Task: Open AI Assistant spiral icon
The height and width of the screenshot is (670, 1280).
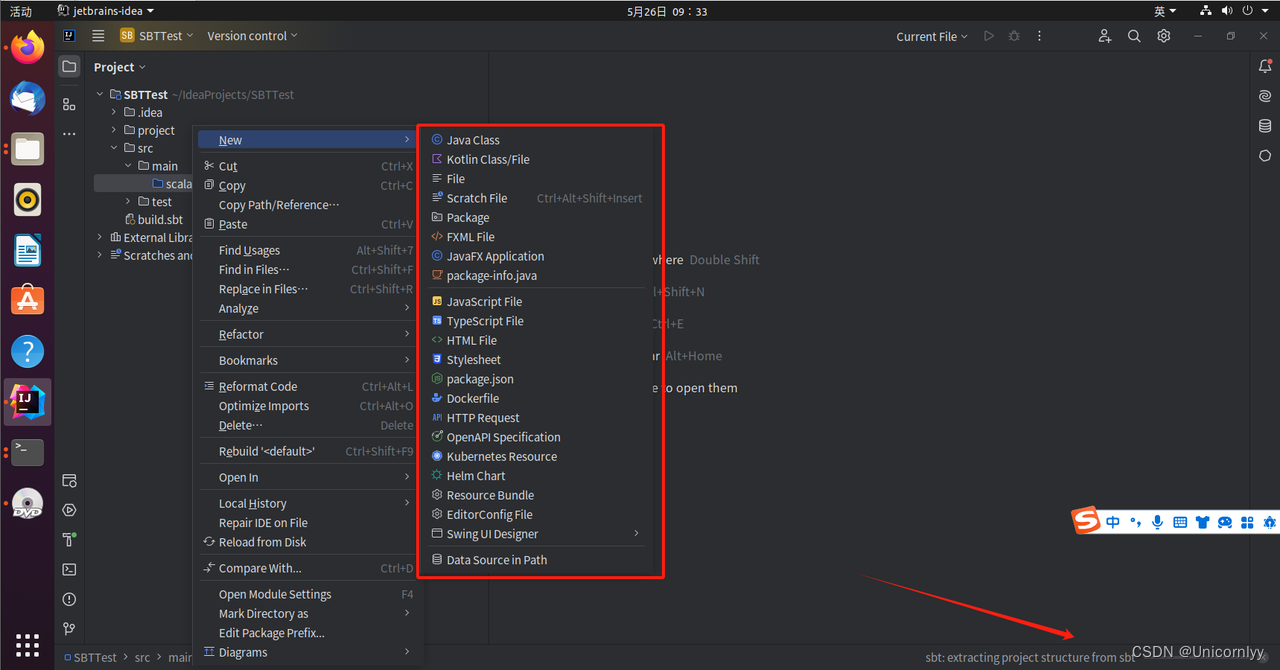Action: coord(1265,97)
